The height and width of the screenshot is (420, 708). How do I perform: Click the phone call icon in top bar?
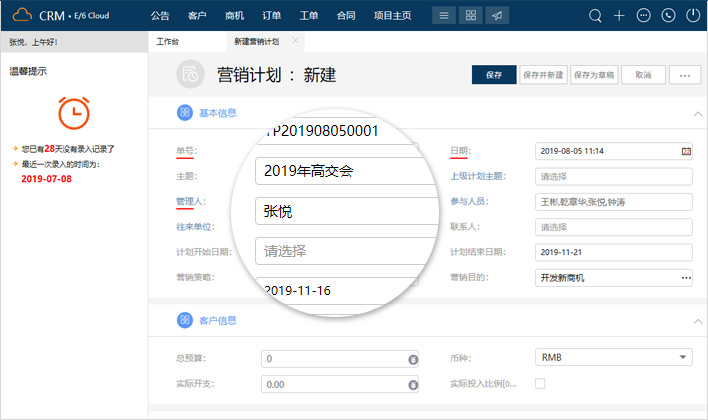click(x=668, y=16)
